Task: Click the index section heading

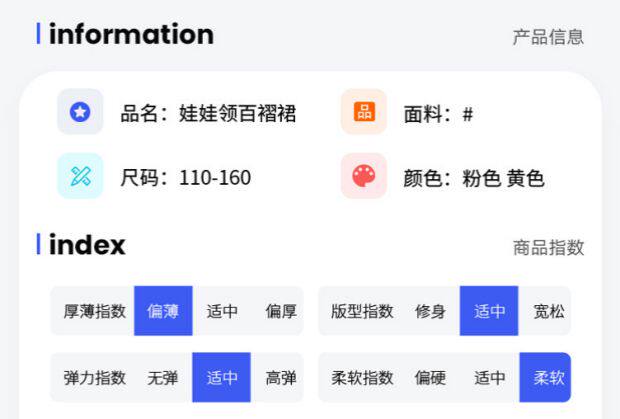Action: point(87,245)
